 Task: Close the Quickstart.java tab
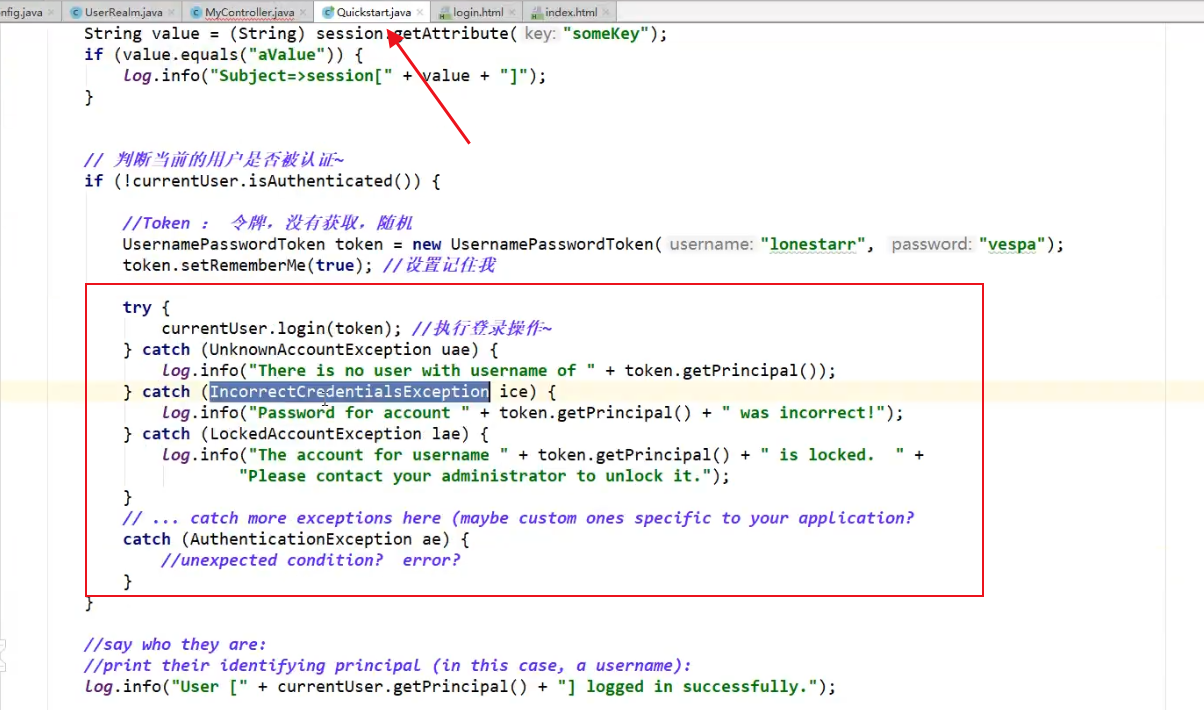tap(420, 12)
